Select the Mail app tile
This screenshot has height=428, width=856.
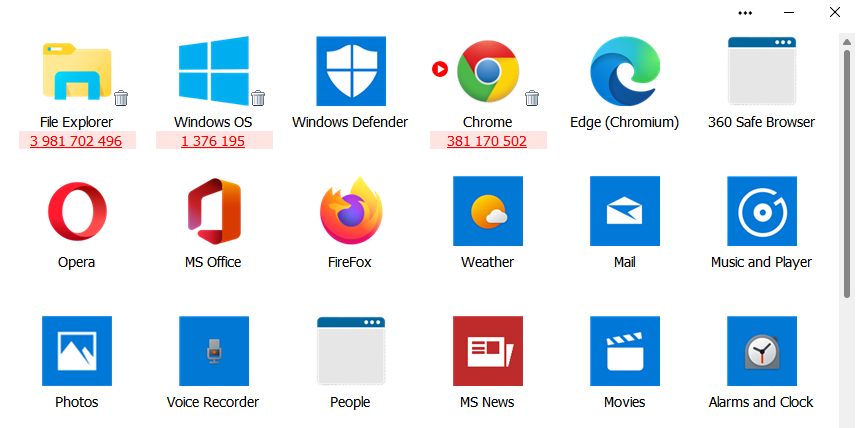point(624,211)
